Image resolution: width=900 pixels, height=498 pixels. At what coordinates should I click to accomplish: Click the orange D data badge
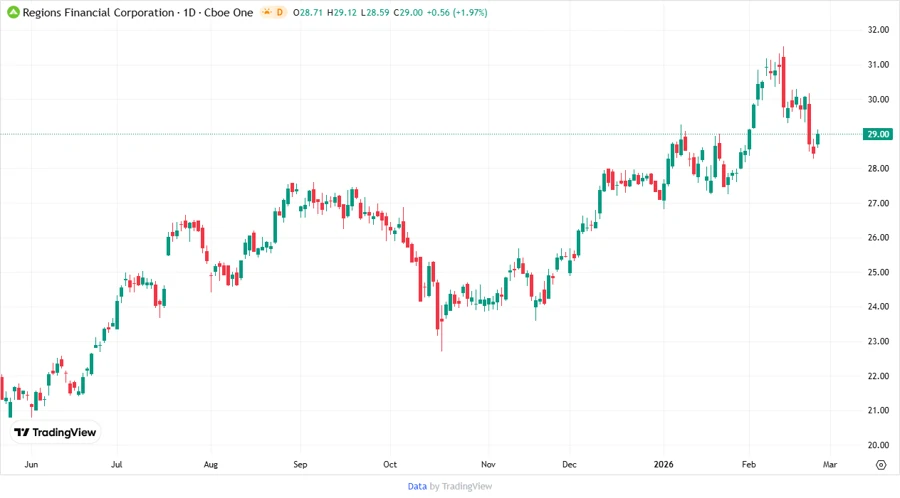(x=280, y=12)
